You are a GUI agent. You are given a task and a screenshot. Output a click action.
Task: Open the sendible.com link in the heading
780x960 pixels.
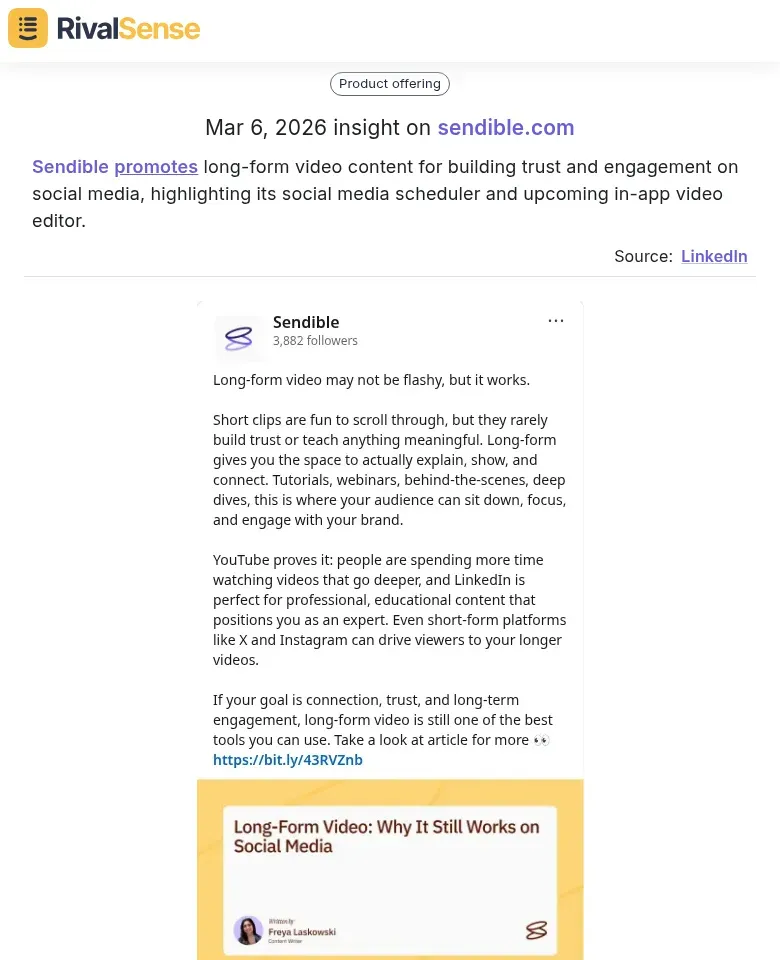click(x=506, y=128)
